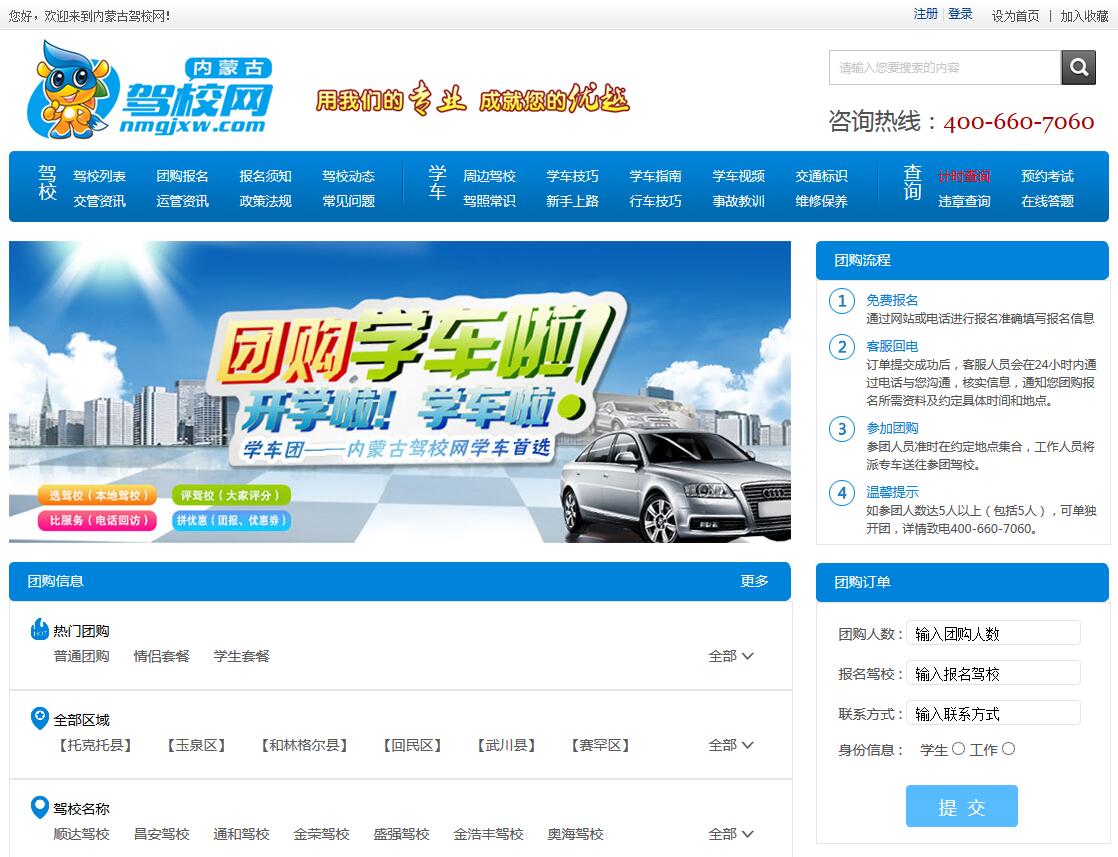
Task: Click step 3 circle icon for 参加团购
Action: click(842, 429)
